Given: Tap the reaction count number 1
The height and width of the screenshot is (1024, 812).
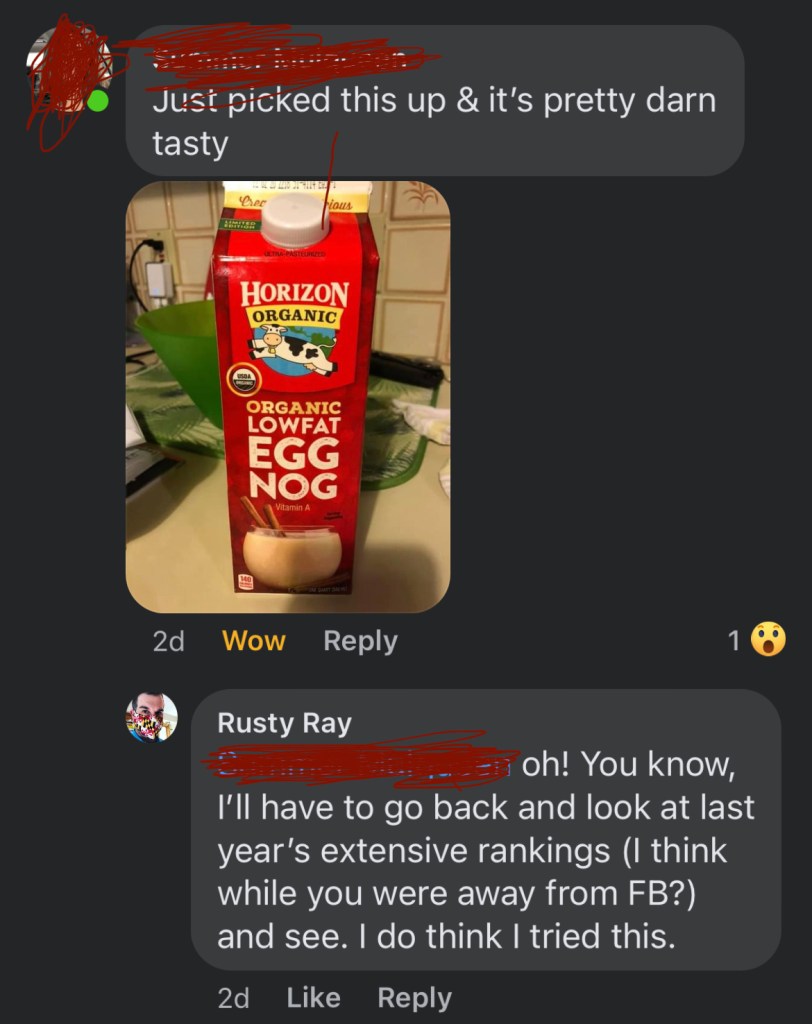Looking at the screenshot, I should (734, 641).
